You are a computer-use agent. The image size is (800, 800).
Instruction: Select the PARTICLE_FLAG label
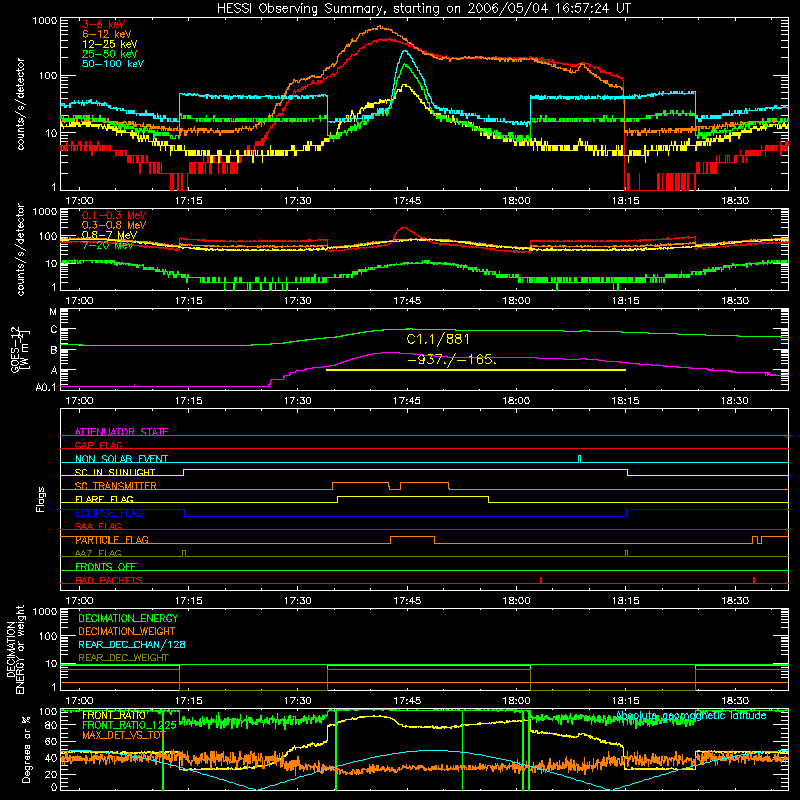pos(112,540)
